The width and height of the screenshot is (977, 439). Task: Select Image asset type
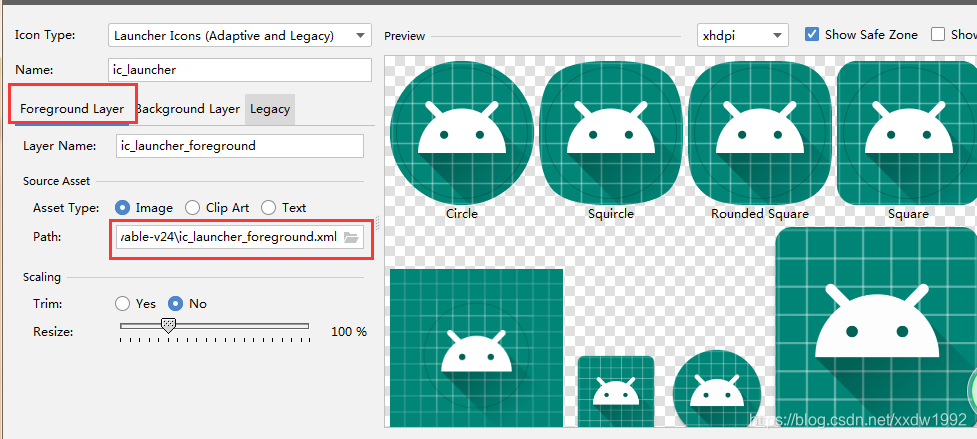[x=123, y=207]
